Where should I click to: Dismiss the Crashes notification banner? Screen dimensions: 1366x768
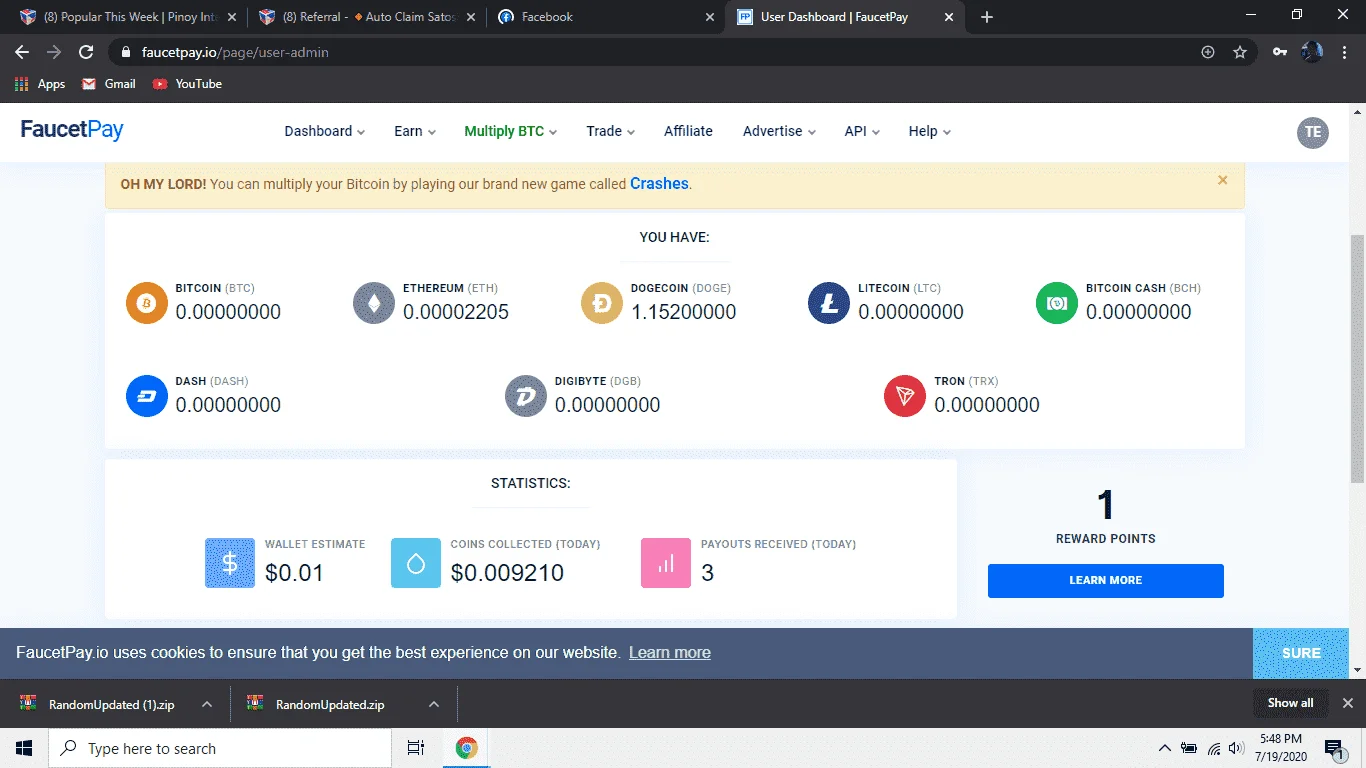pyautogui.click(x=1222, y=181)
